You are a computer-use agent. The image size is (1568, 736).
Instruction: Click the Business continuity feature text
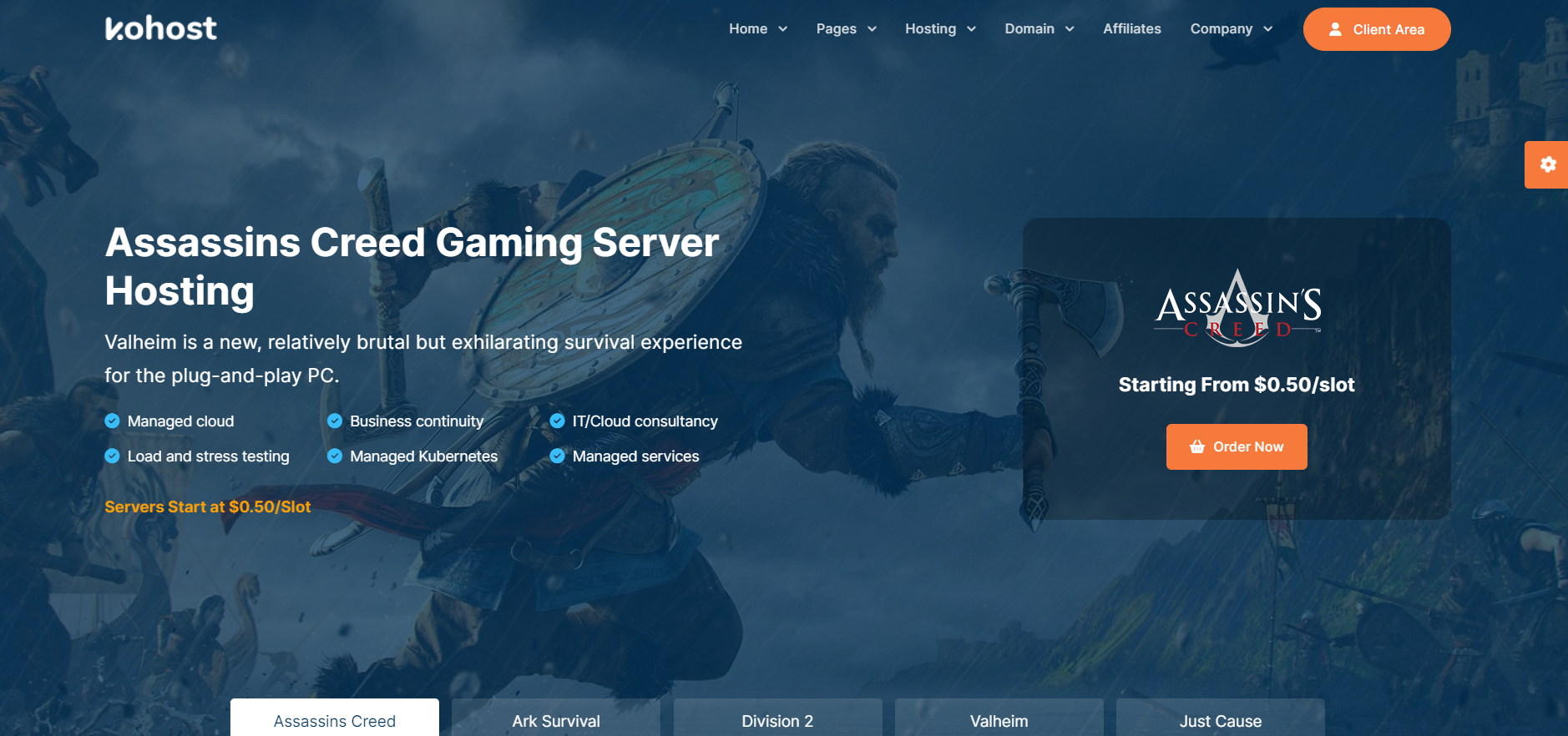(417, 421)
